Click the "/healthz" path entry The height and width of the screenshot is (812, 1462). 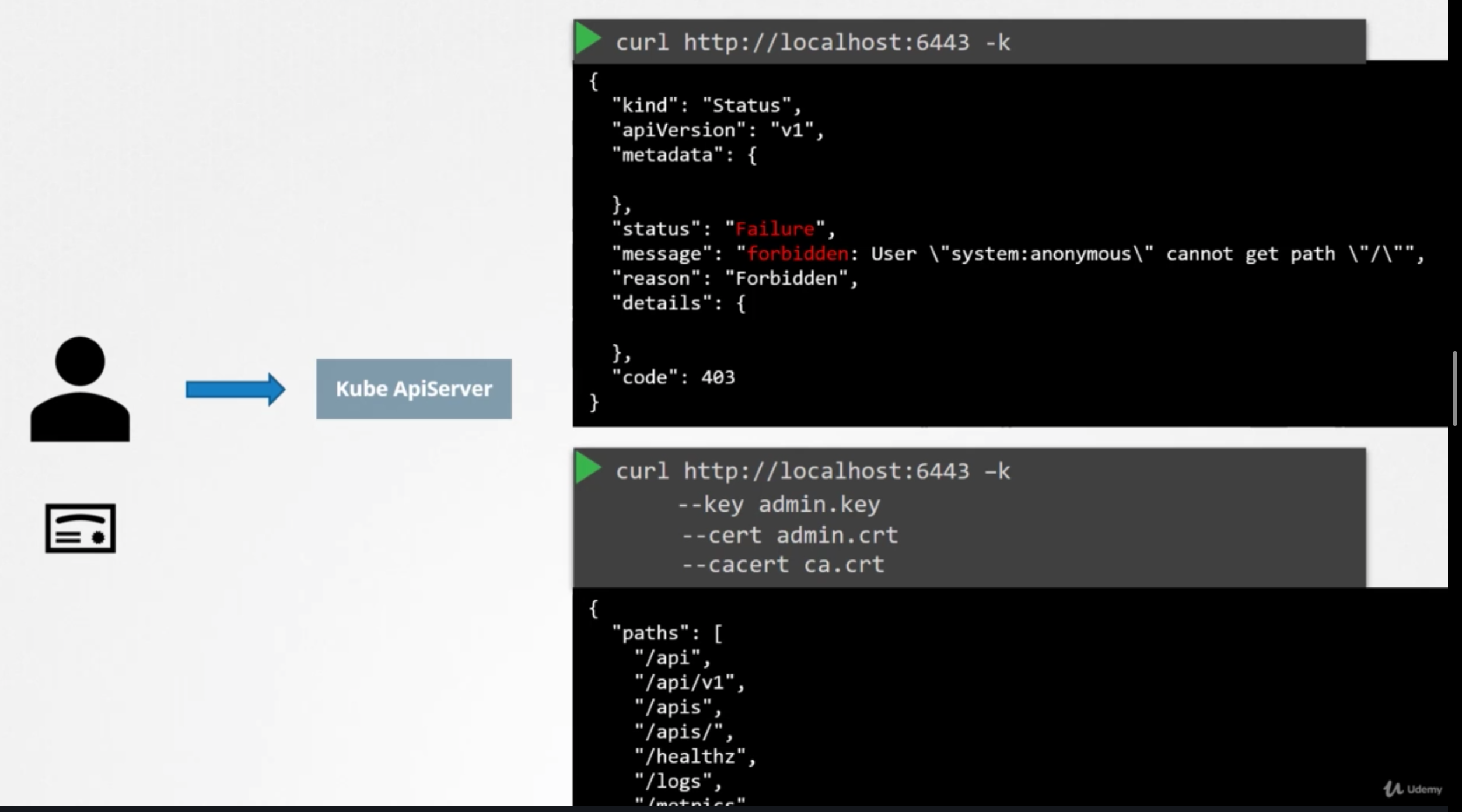(x=691, y=756)
